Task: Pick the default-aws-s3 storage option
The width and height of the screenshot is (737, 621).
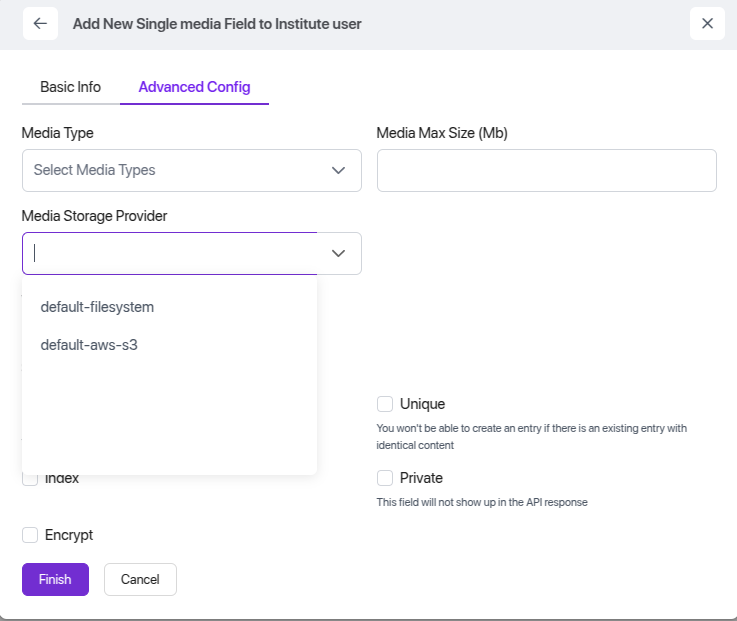Action: 89,345
